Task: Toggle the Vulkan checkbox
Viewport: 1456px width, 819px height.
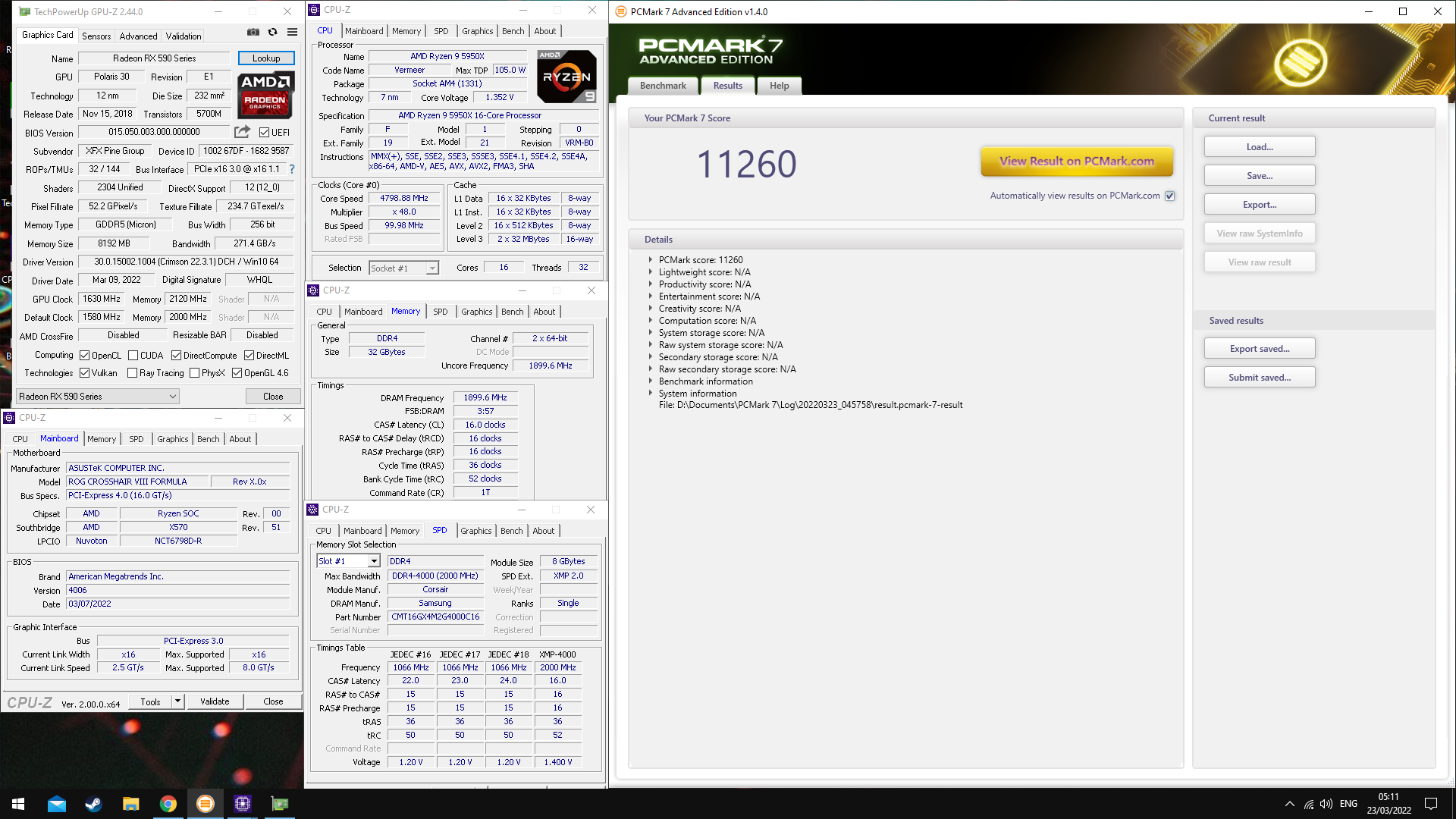Action: pyautogui.click(x=85, y=373)
